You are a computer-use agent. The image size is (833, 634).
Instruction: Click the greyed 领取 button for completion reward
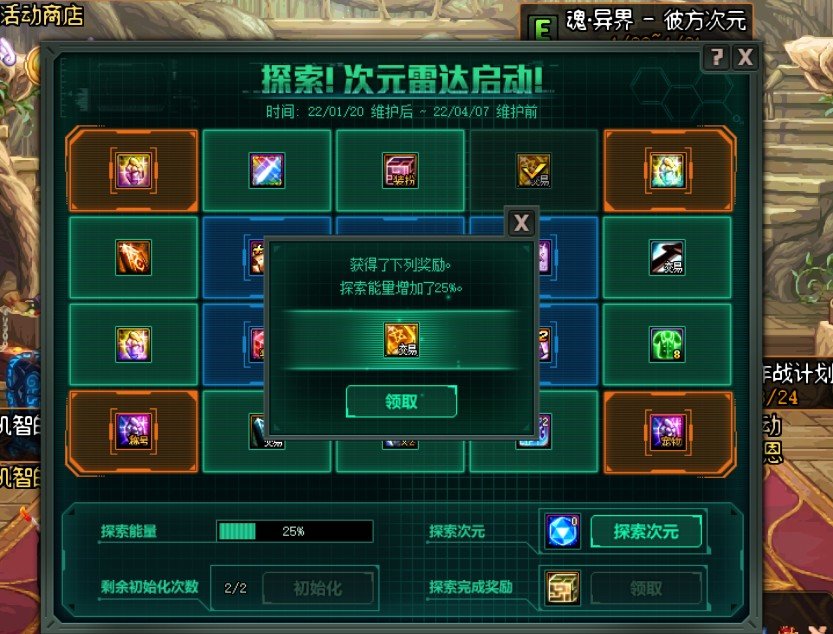pos(646,588)
